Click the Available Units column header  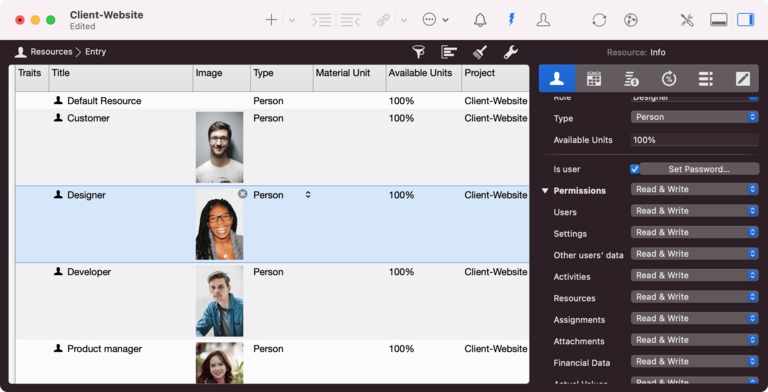pyautogui.click(x=424, y=78)
